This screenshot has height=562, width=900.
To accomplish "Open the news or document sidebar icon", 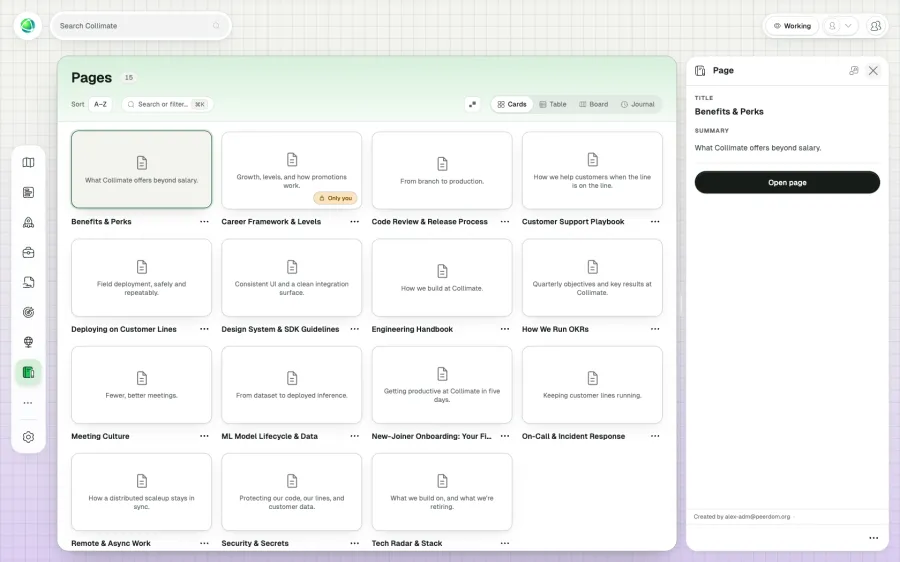I will click(x=28, y=192).
